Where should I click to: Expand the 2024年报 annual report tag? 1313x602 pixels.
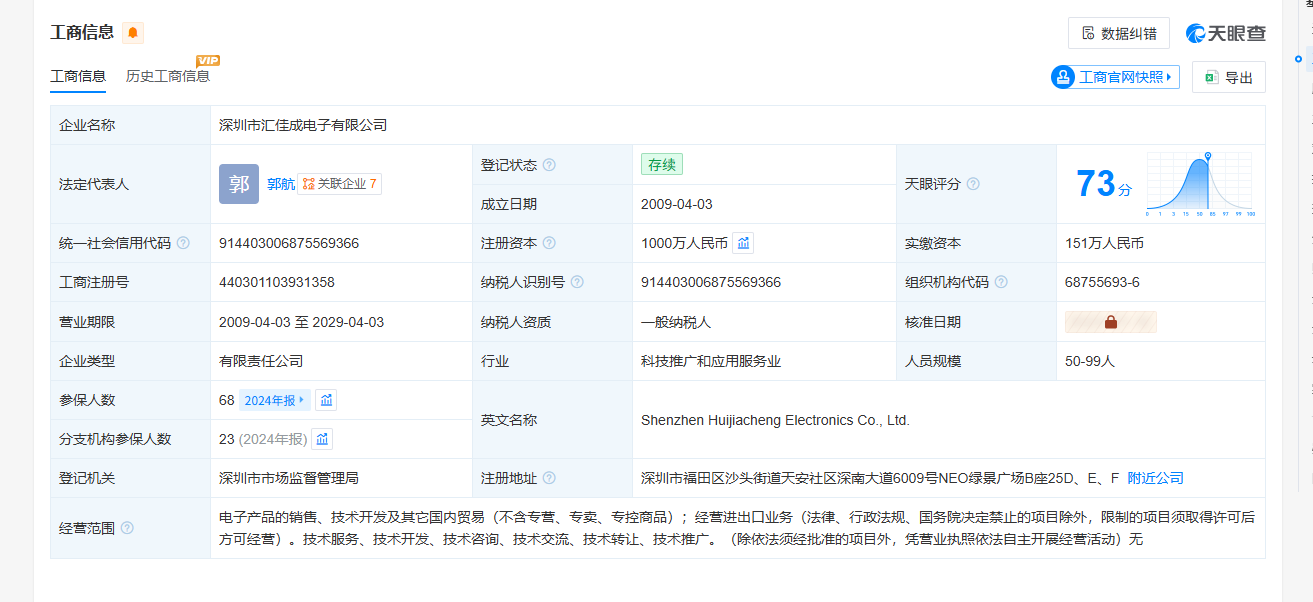coord(275,400)
